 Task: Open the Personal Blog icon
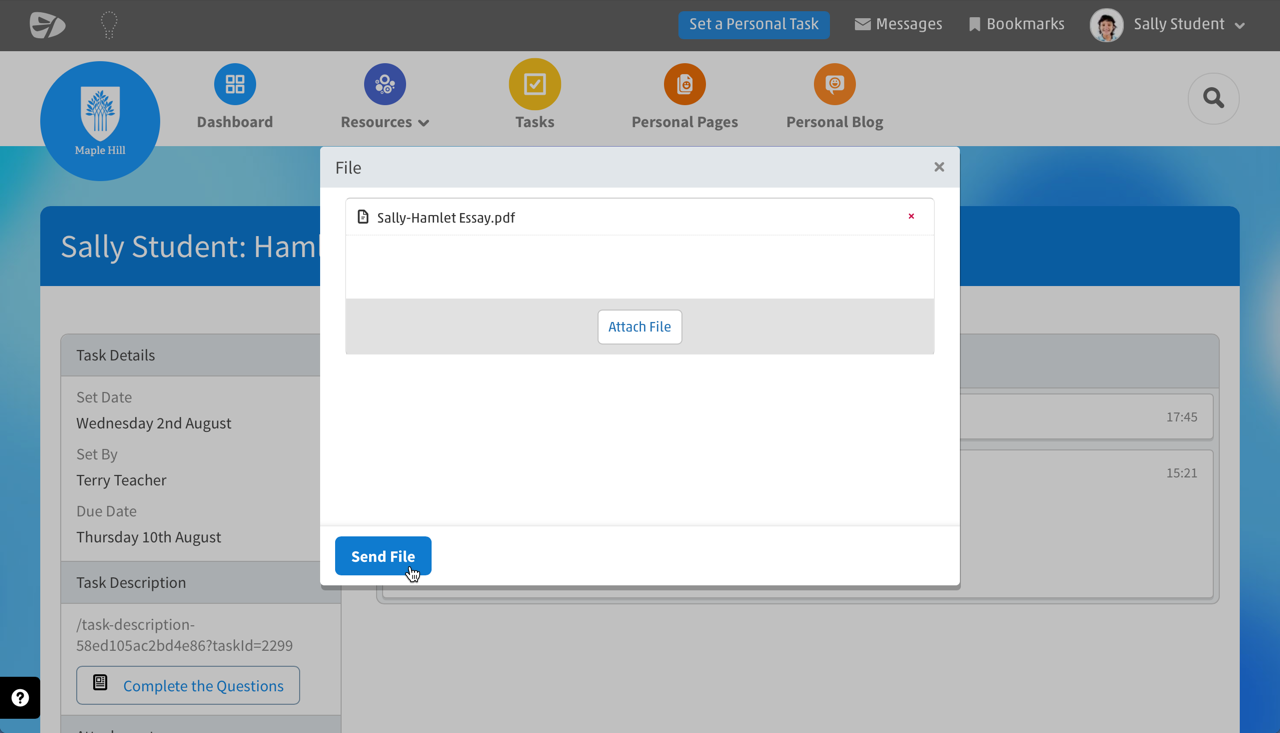click(834, 85)
